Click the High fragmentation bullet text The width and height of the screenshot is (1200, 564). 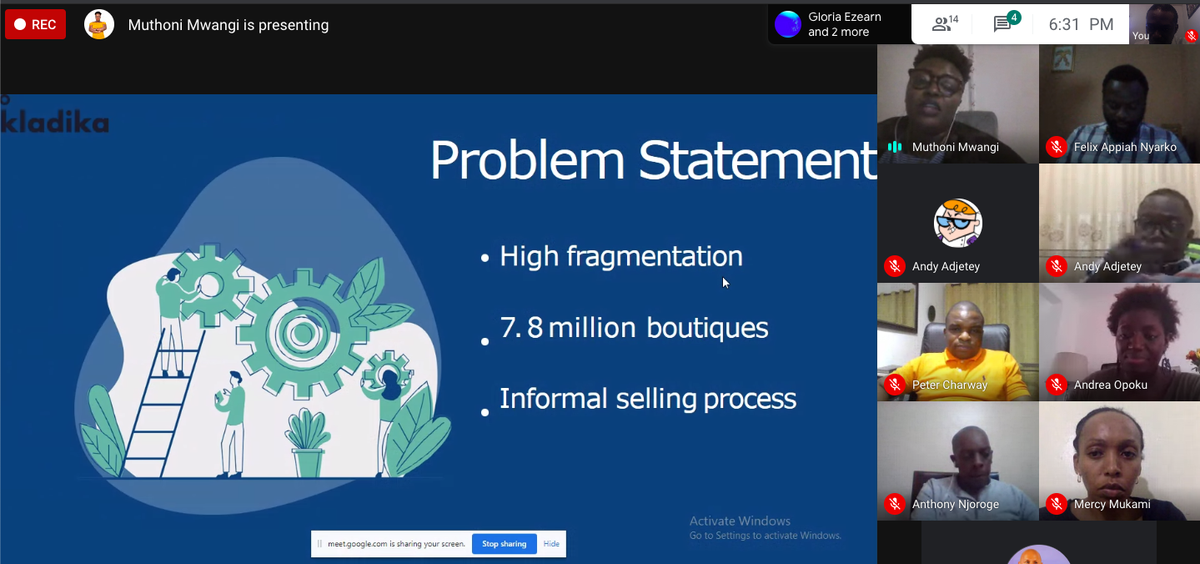pyautogui.click(x=621, y=257)
